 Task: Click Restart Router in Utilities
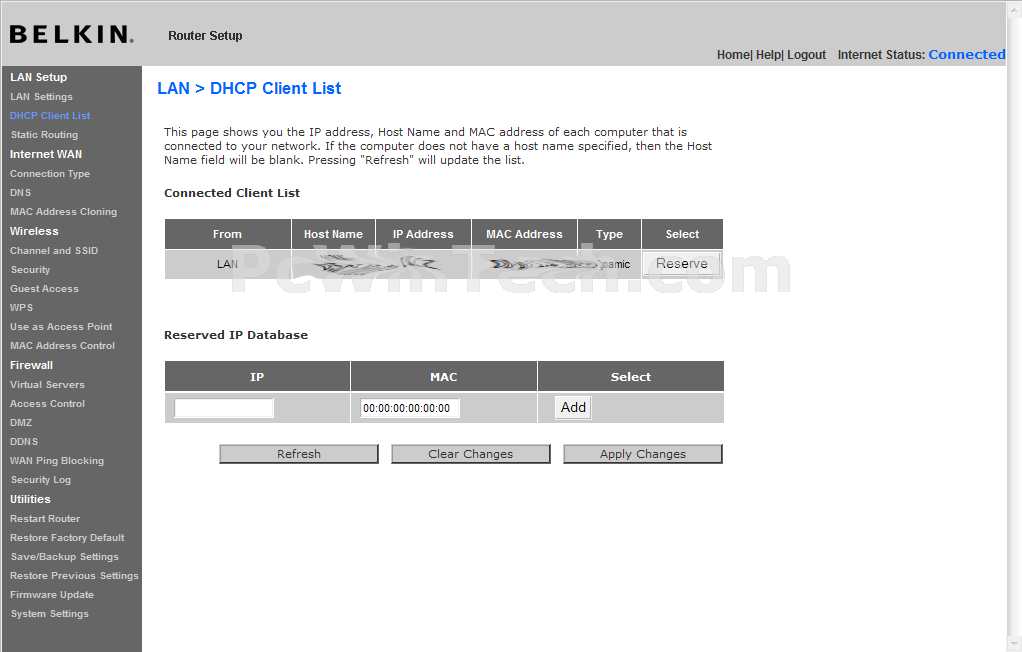click(45, 518)
